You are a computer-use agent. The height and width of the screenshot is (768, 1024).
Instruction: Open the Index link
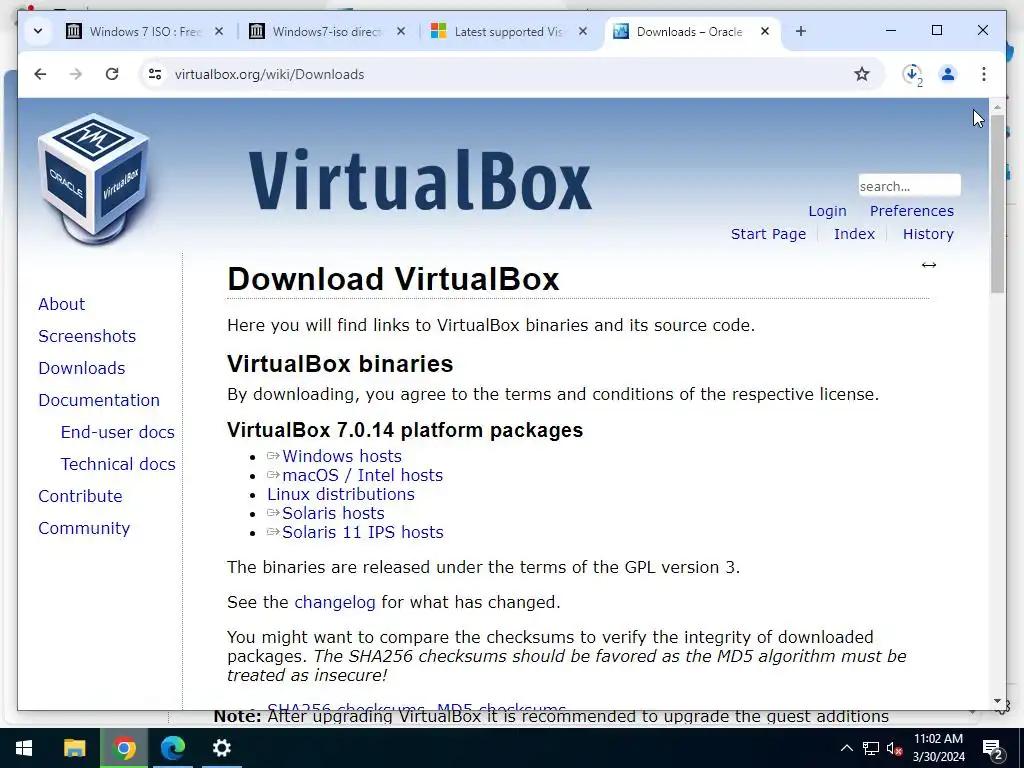854,234
